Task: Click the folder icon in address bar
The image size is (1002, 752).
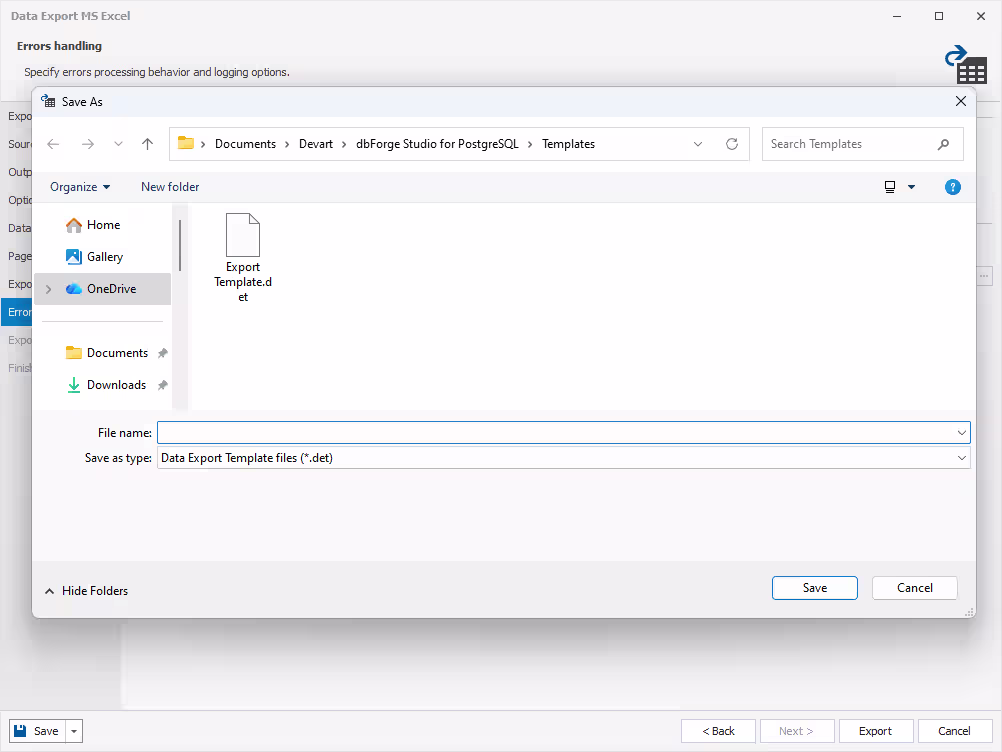Action: (186, 143)
